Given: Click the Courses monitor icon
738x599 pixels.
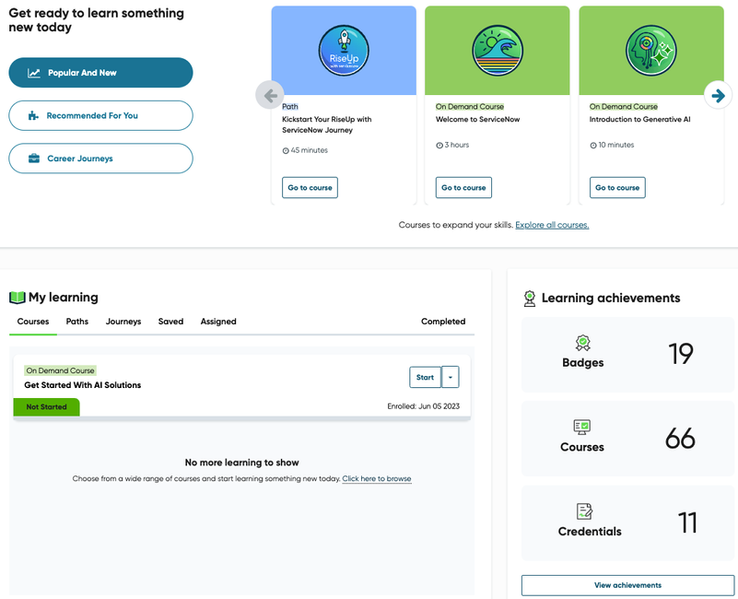Looking at the screenshot, I should click(582, 427).
